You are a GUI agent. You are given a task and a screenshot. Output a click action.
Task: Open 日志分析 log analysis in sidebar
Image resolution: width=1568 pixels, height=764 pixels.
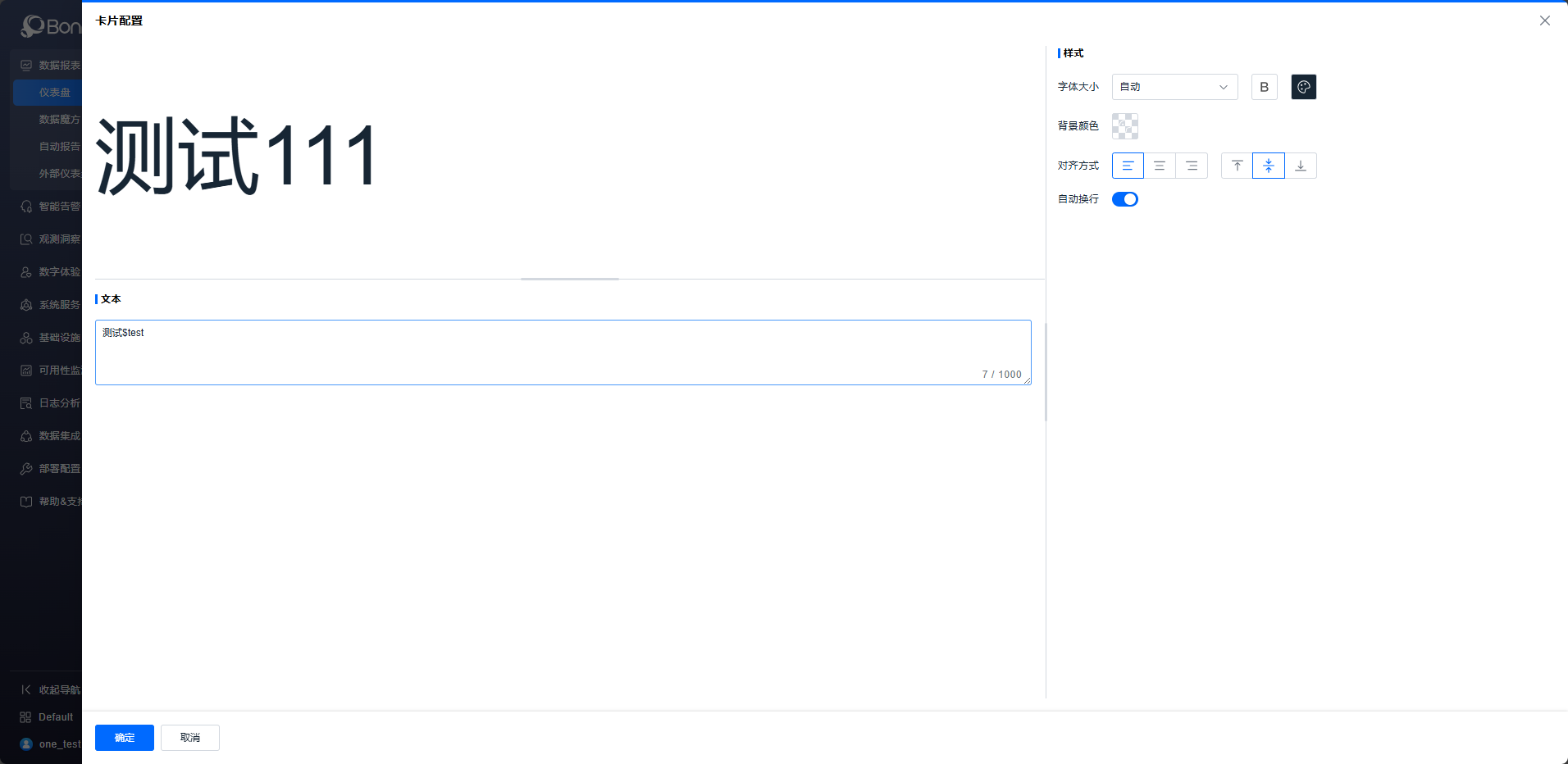59,403
